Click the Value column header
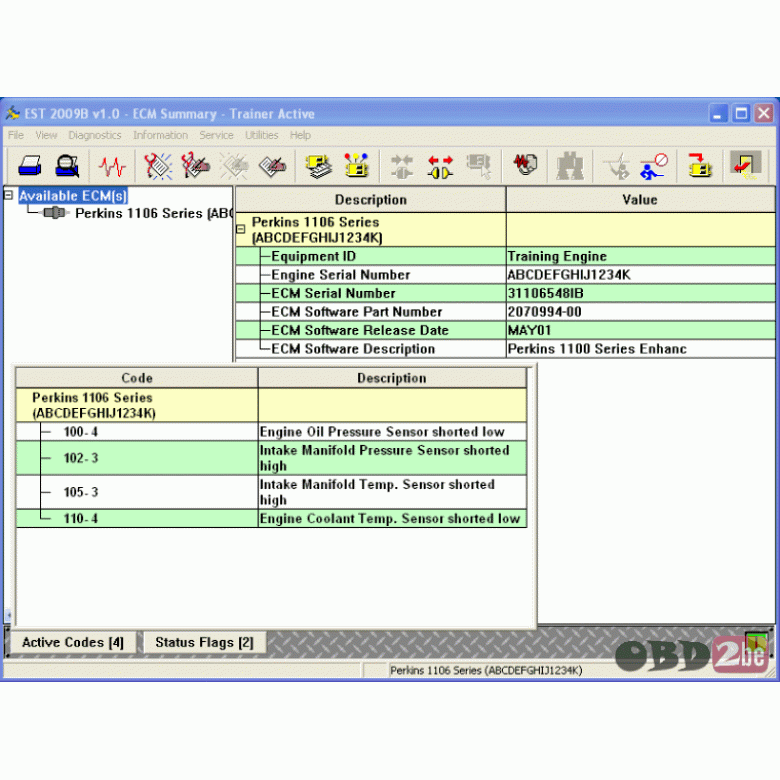 [640, 199]
